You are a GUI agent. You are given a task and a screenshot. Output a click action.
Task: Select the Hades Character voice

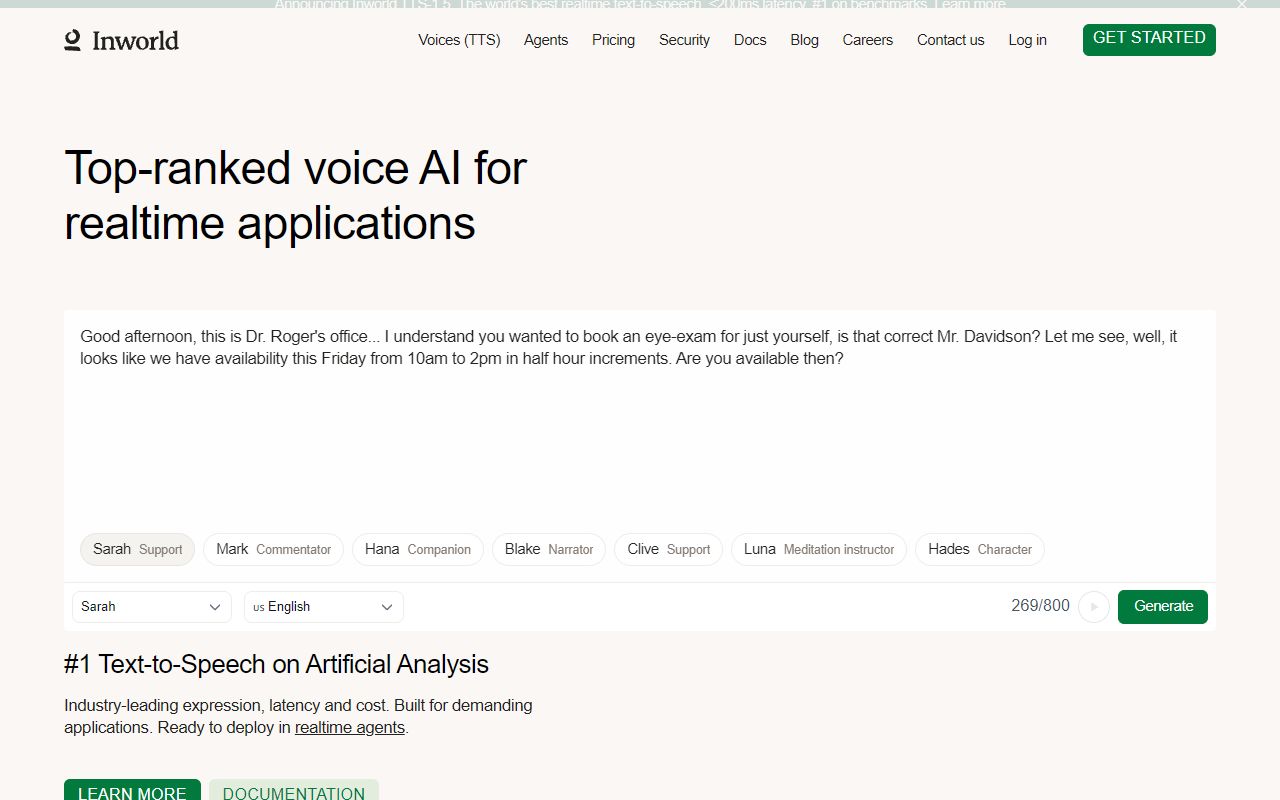979,549
